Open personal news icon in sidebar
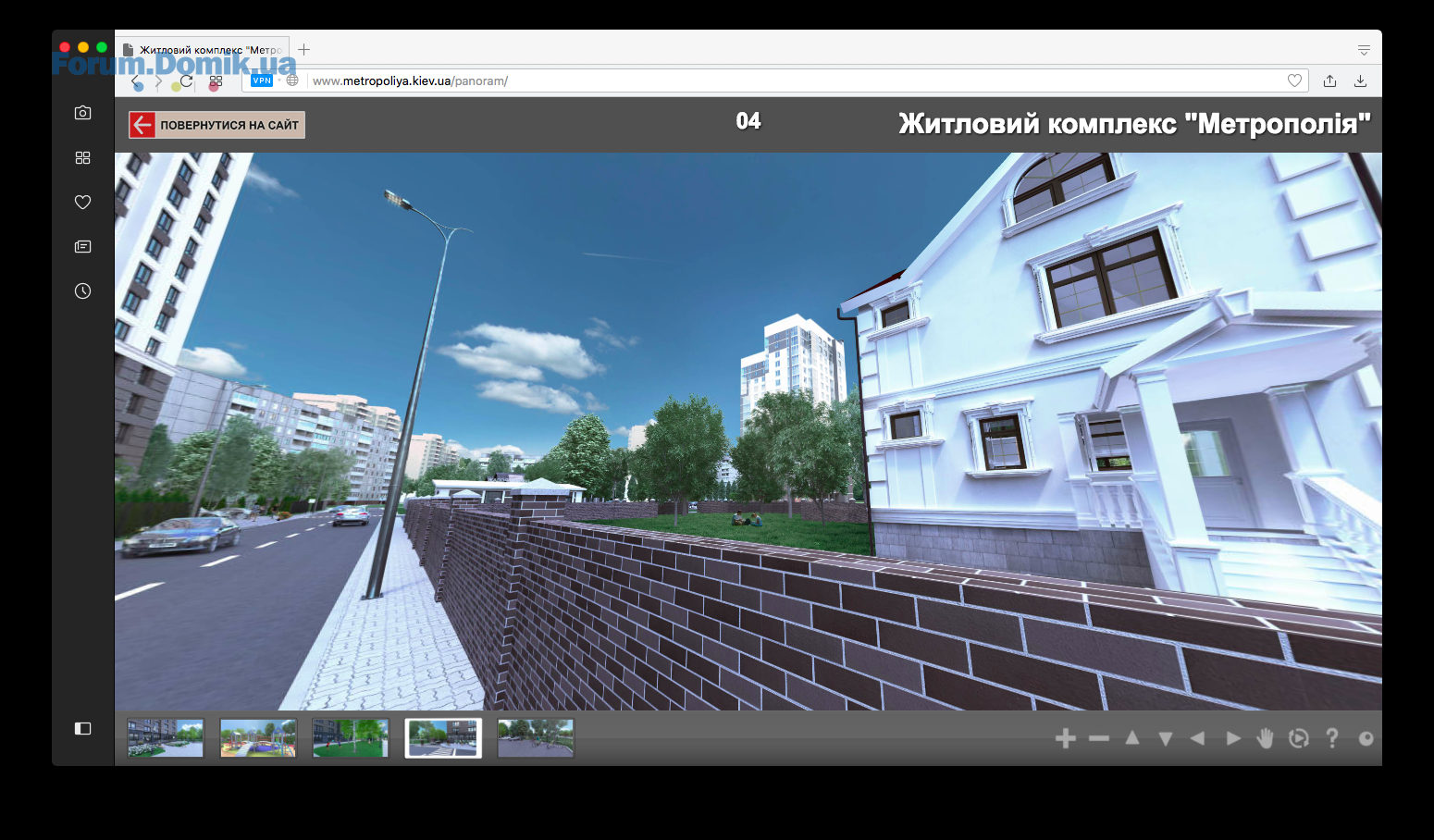The height and width of the screenshot is (840, 1434). 82,246
